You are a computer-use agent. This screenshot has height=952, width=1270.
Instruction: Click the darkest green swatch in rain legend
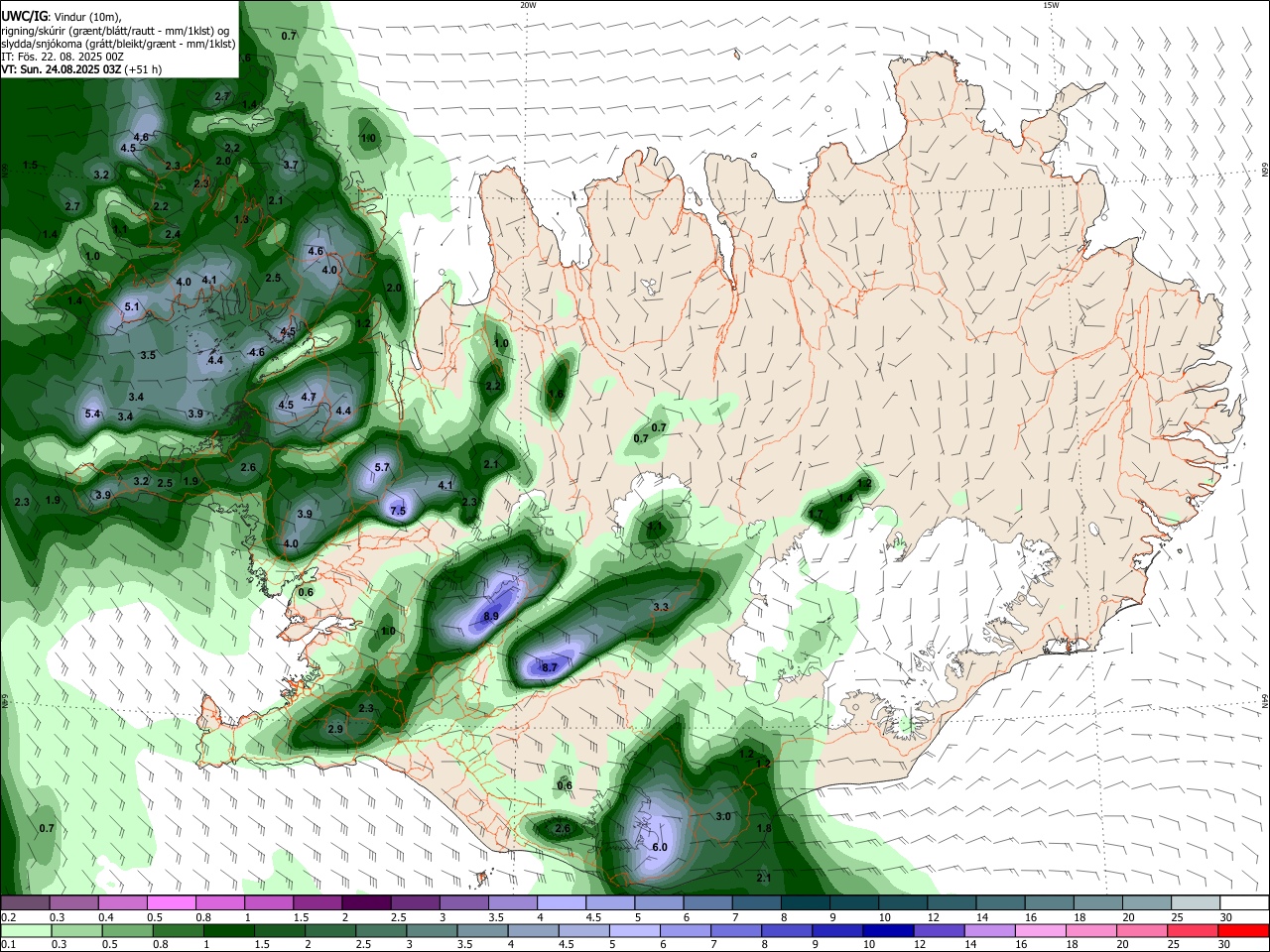pyautogui.click(x=231, y=931)
